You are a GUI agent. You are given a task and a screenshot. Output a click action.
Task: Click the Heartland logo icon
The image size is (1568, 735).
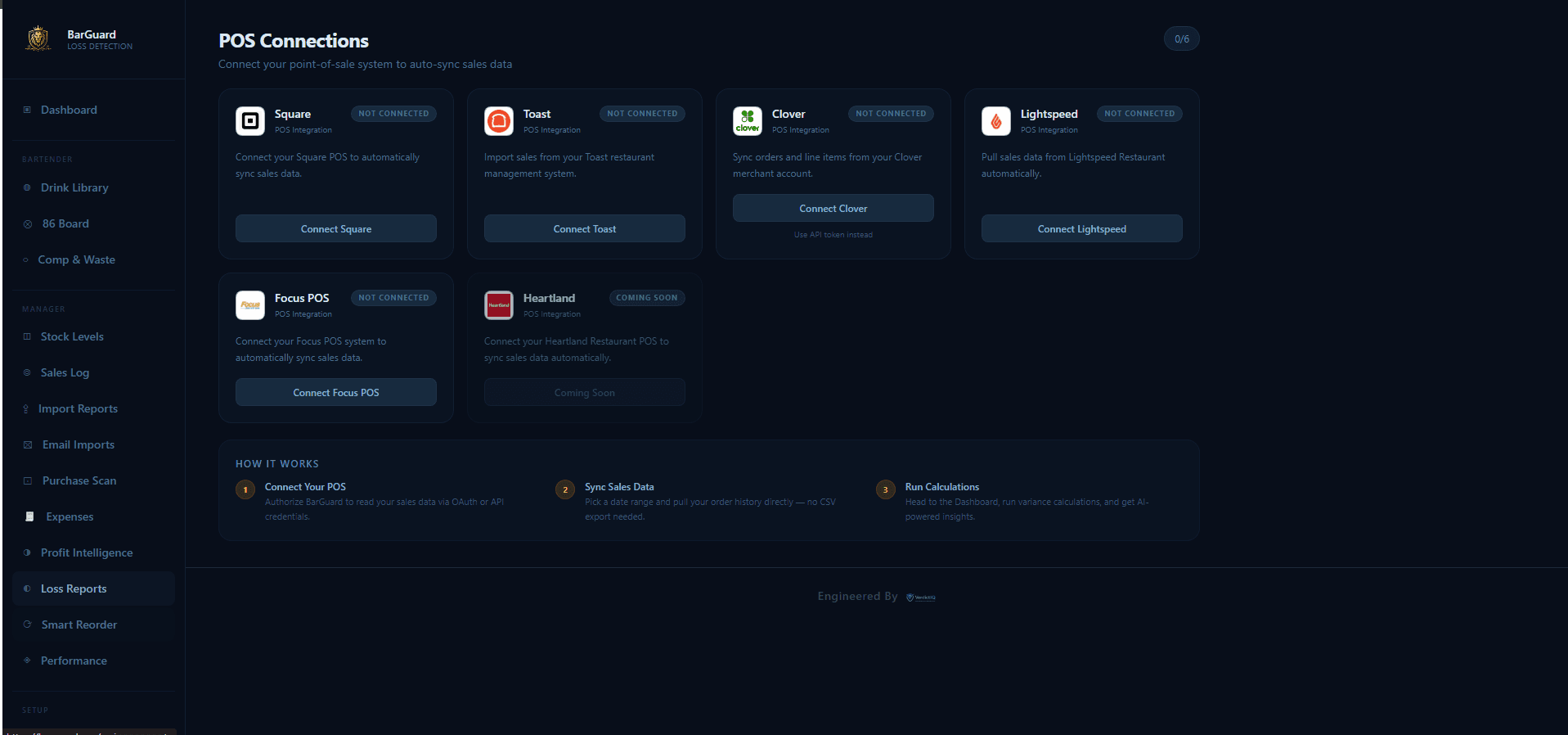(499, 305)
